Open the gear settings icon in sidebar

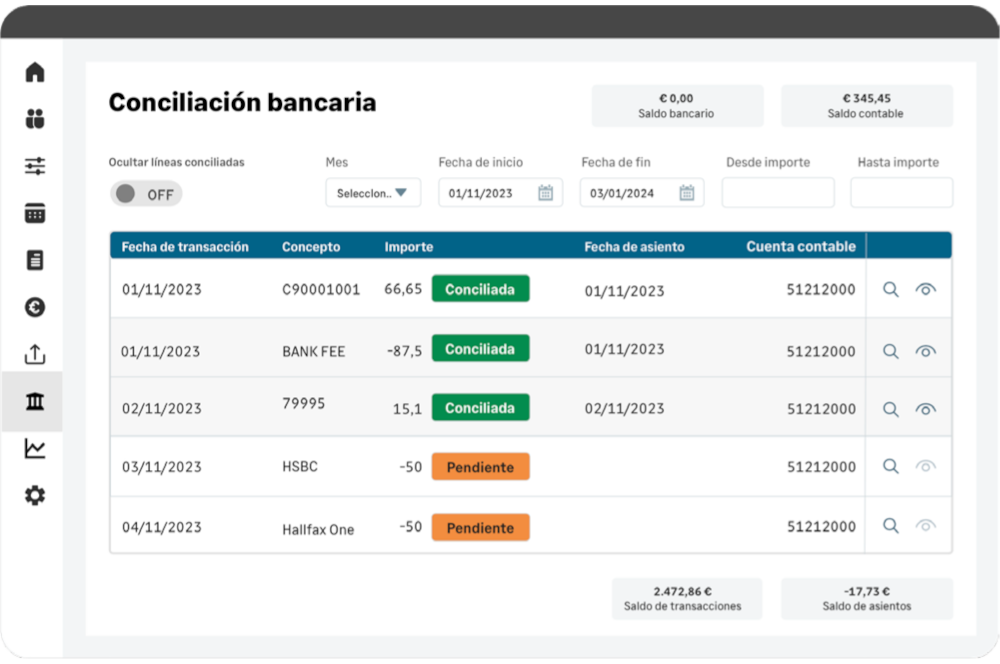(35, 496)
